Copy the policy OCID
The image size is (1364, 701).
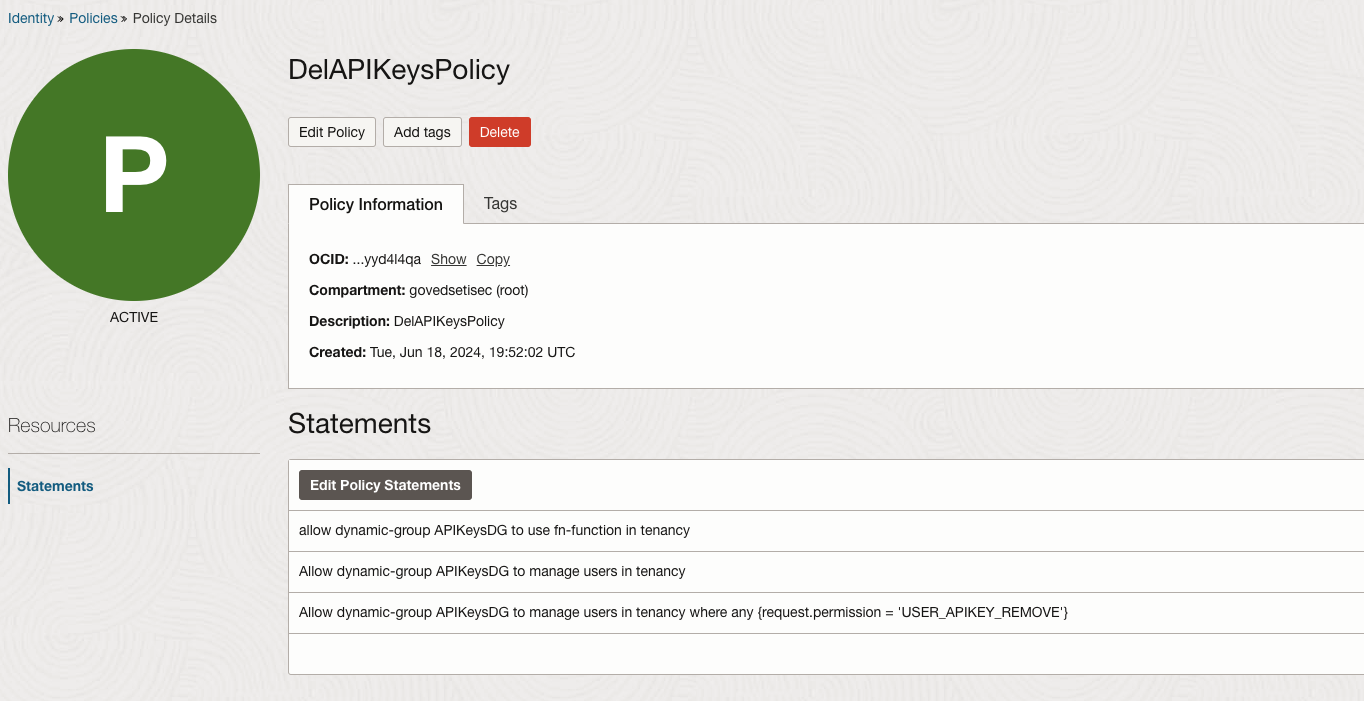(x=492, y=259)
